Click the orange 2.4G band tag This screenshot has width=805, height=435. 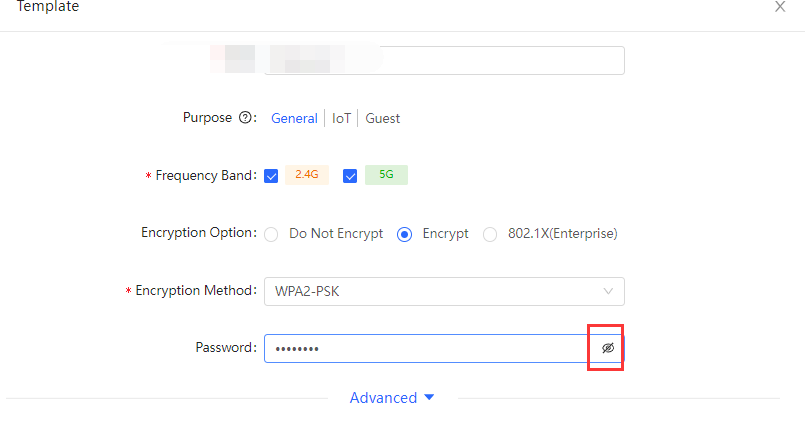tap(306, 175)
